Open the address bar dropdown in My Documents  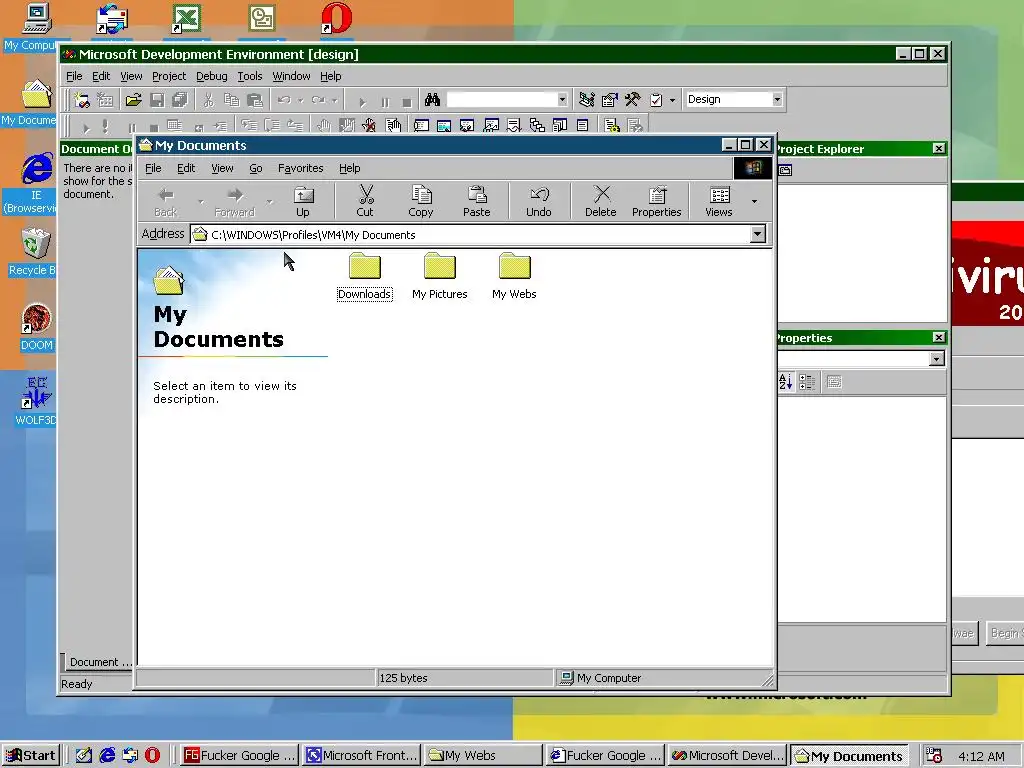coord(758,234)
